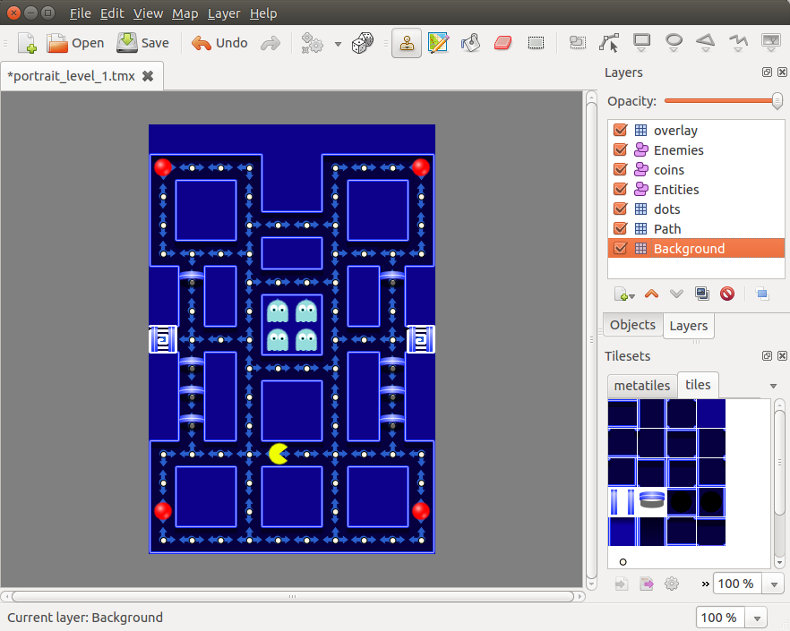This screenshot has height=631, width=790.
Task: Open a map file
Action: 75,43
